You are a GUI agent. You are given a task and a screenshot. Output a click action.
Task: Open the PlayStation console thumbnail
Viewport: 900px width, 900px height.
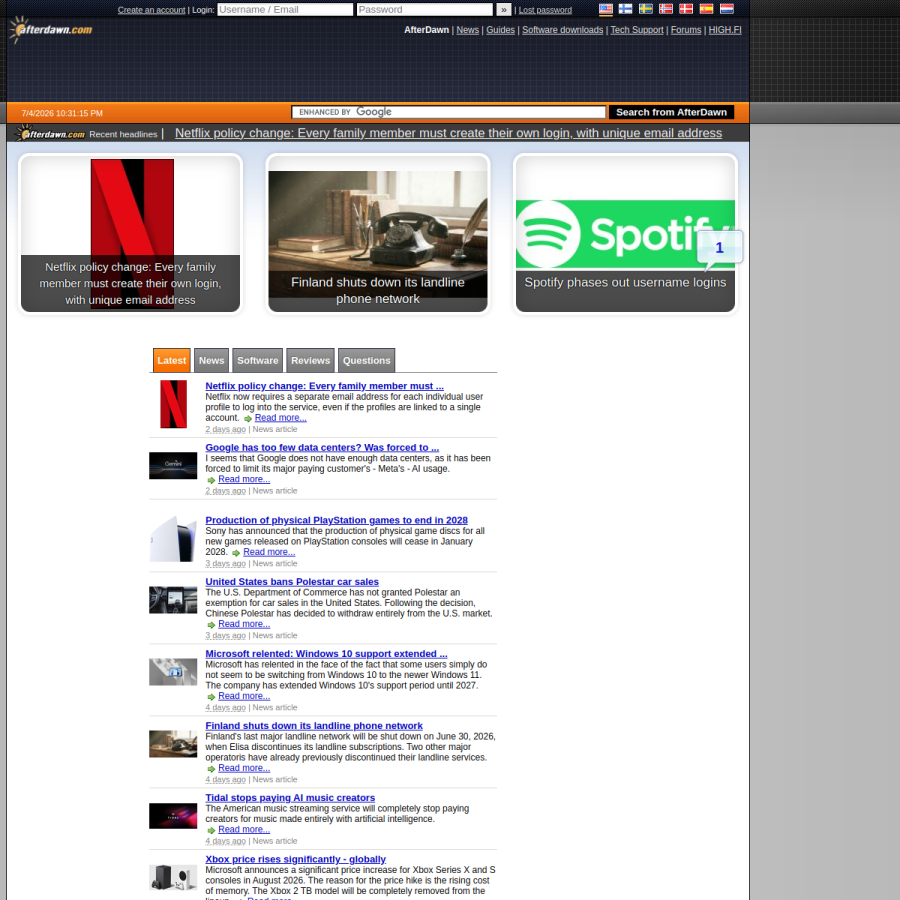(173, 538)
